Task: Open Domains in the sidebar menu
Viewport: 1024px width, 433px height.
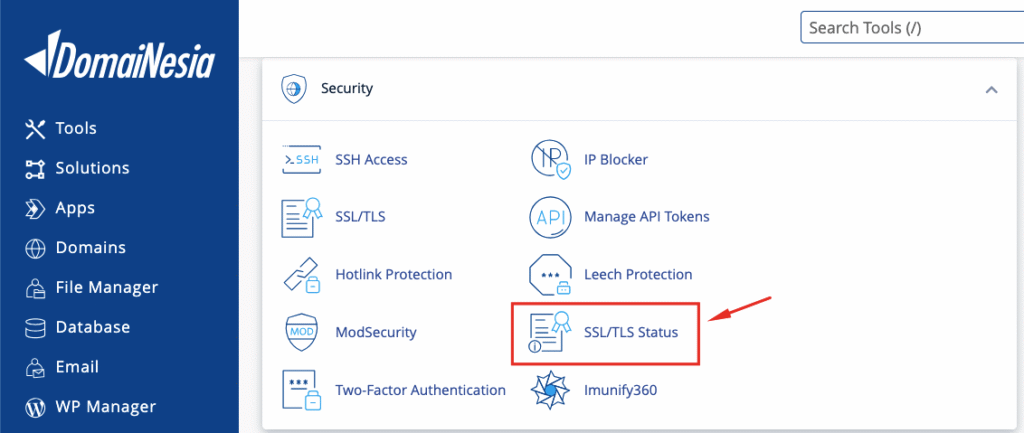Action: coord(91,249)
